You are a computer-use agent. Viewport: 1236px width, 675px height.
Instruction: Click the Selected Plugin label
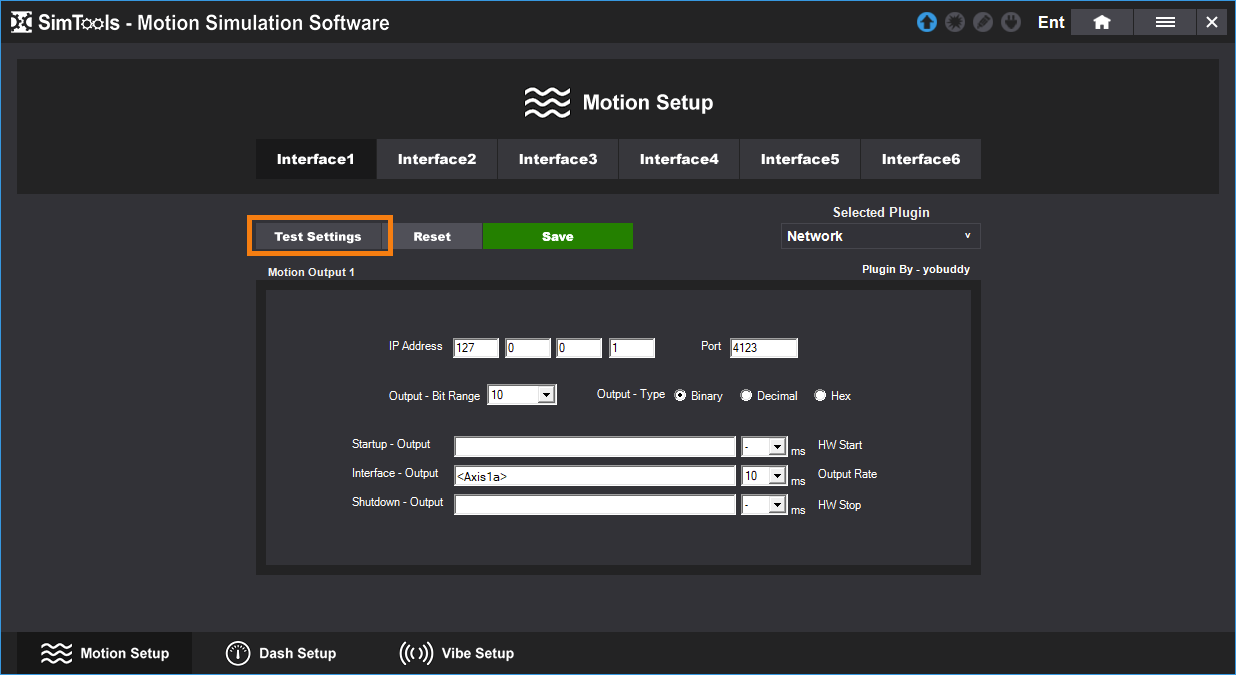tap(881, 212)
